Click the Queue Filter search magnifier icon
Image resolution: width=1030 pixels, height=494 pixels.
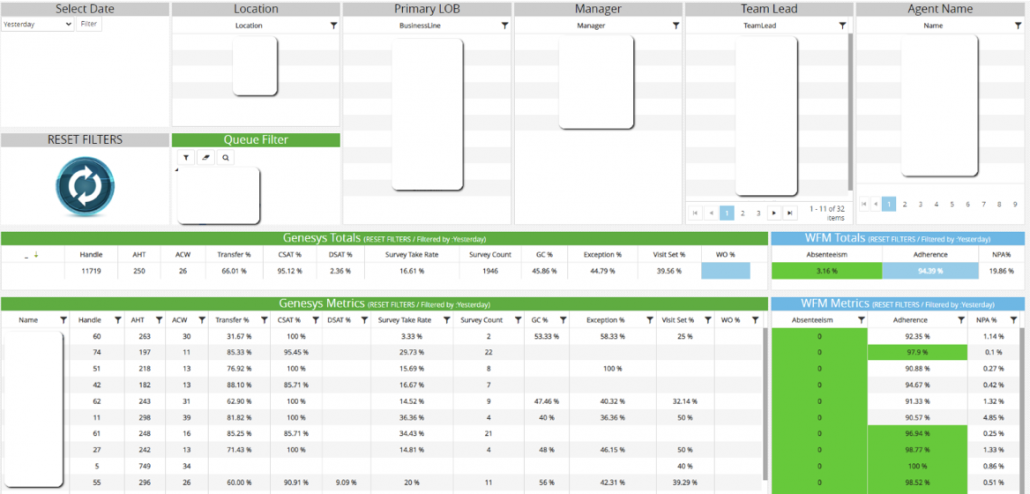pyautogui.click(x=225, y=158)
